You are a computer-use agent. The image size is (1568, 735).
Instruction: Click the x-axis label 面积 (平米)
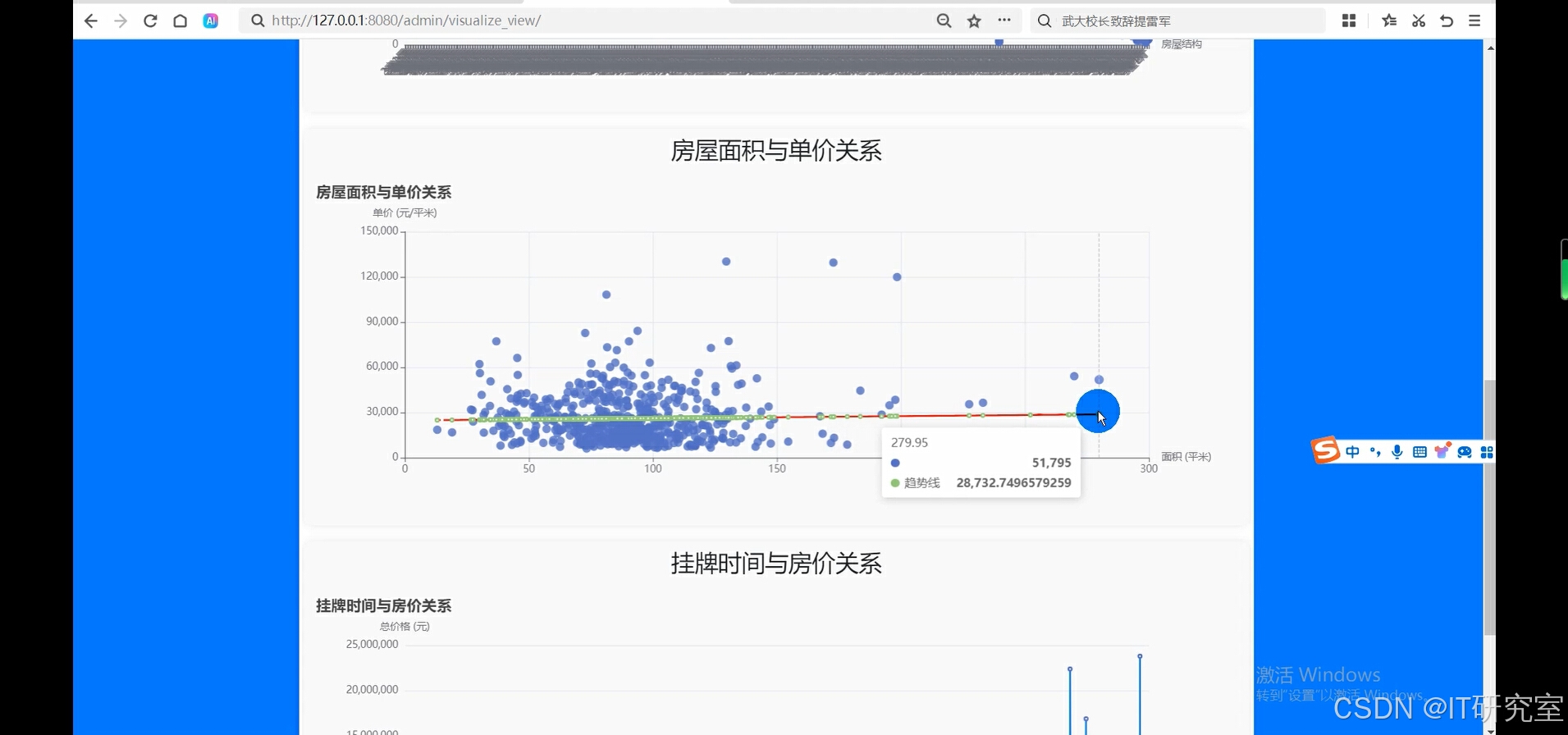coord(1186,457)
